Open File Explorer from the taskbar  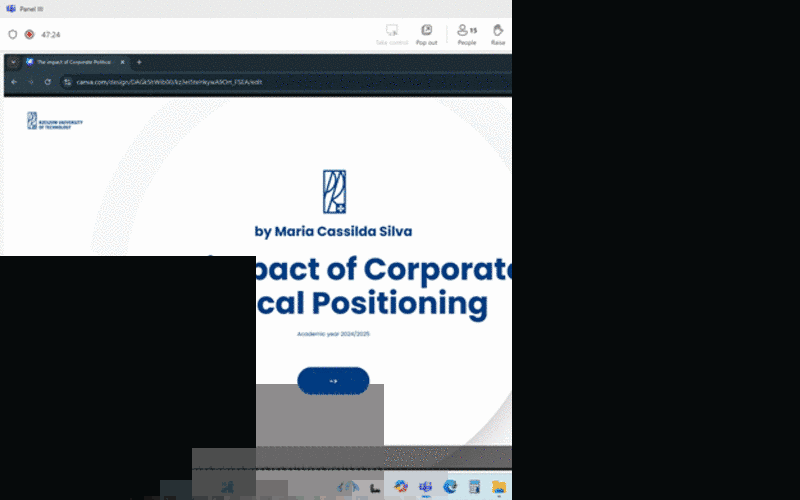(x=498, y=487)
